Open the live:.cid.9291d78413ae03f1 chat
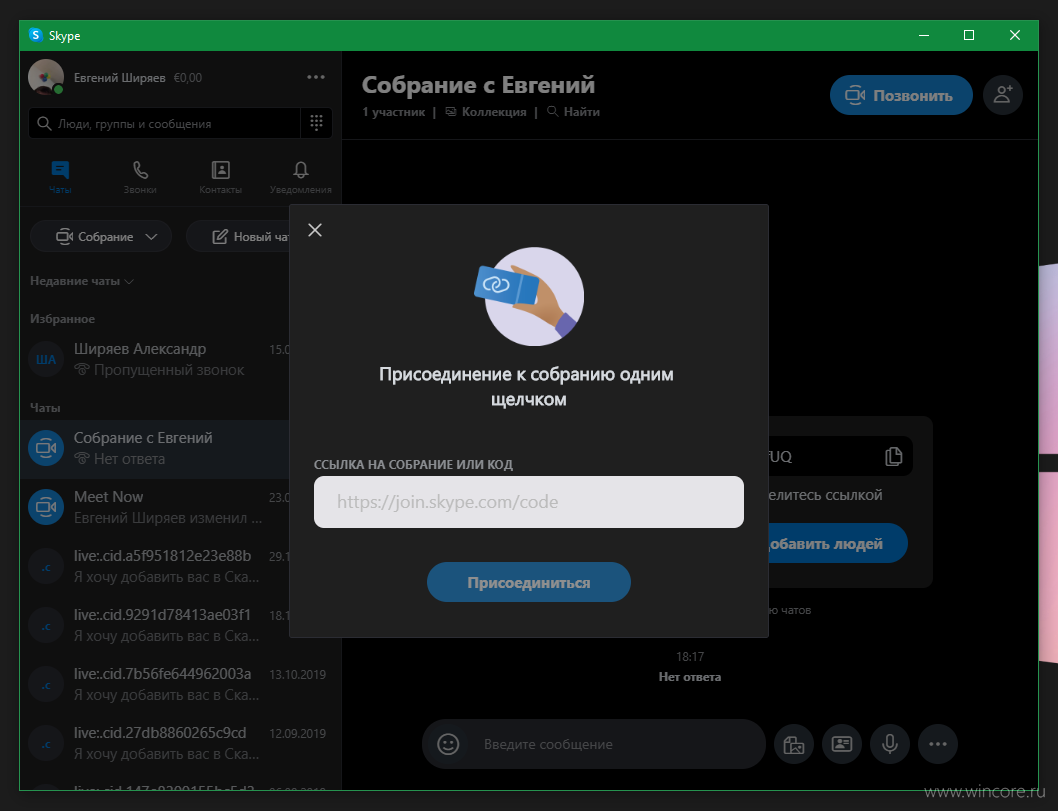Image resolution: width=1058 pixels, height=811 pixels. point(155,625)
